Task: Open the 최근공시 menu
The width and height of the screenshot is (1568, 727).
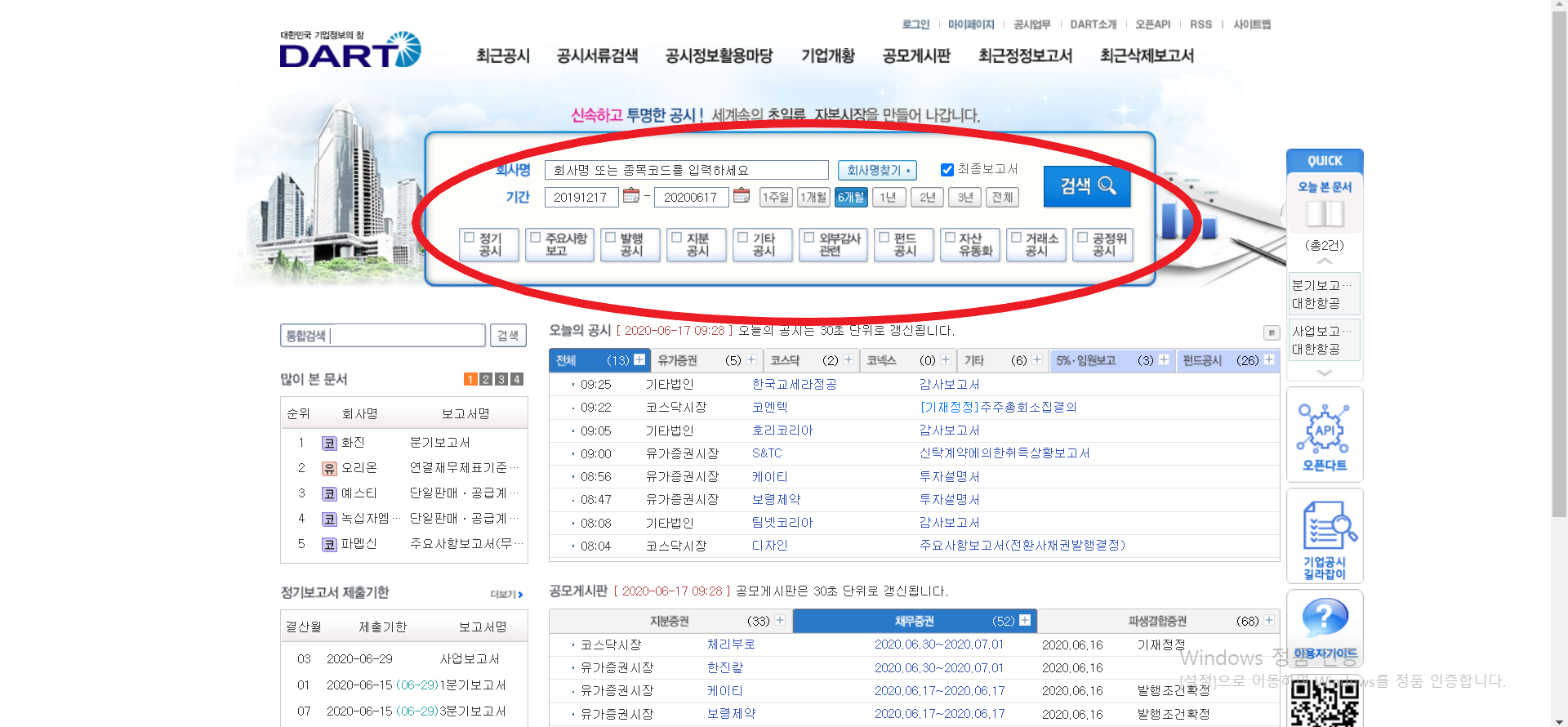Action: coord(503,56)
